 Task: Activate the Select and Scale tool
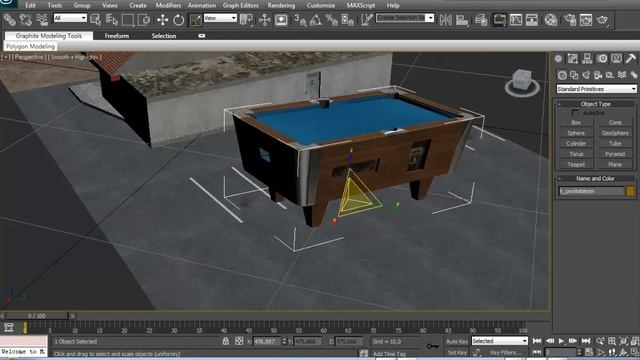tap(195, 20)
